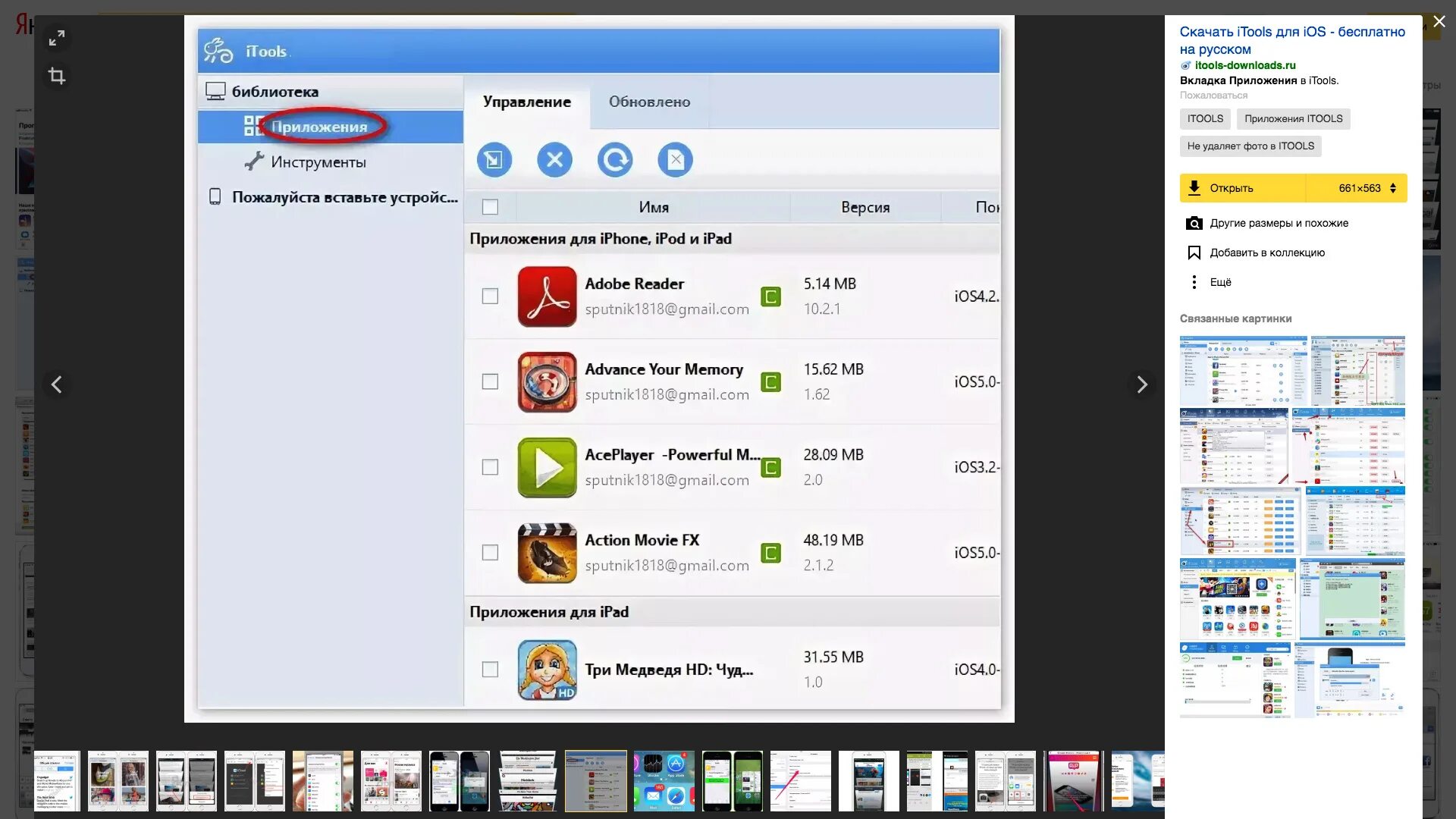1456x819 pixels.
Task: Open the first related image thumbnail
Action: click(1243, 371)
